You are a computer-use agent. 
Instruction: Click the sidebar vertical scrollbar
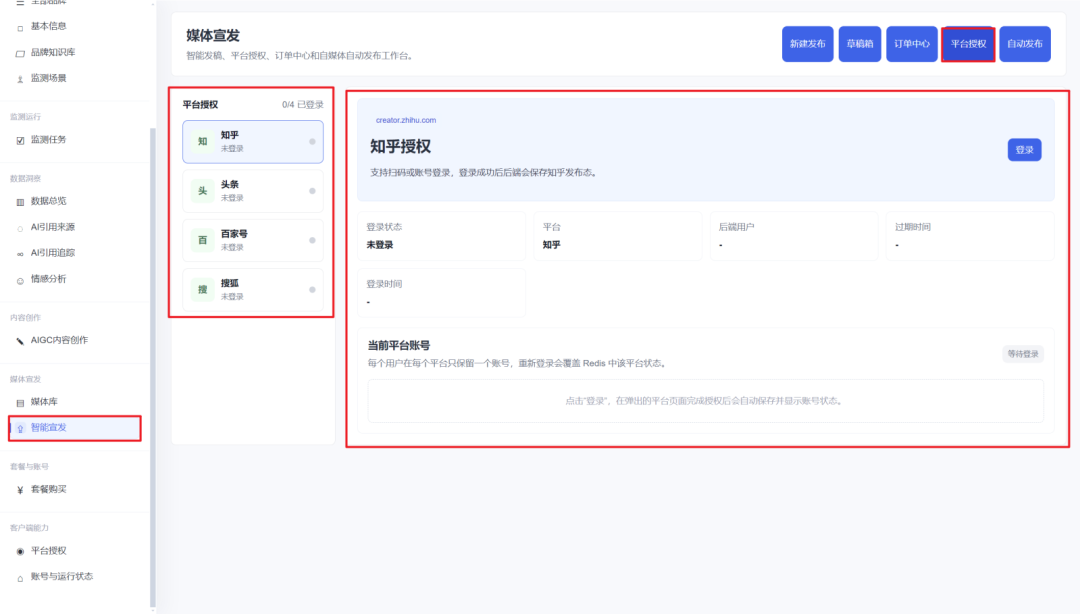tap(152, 365)
